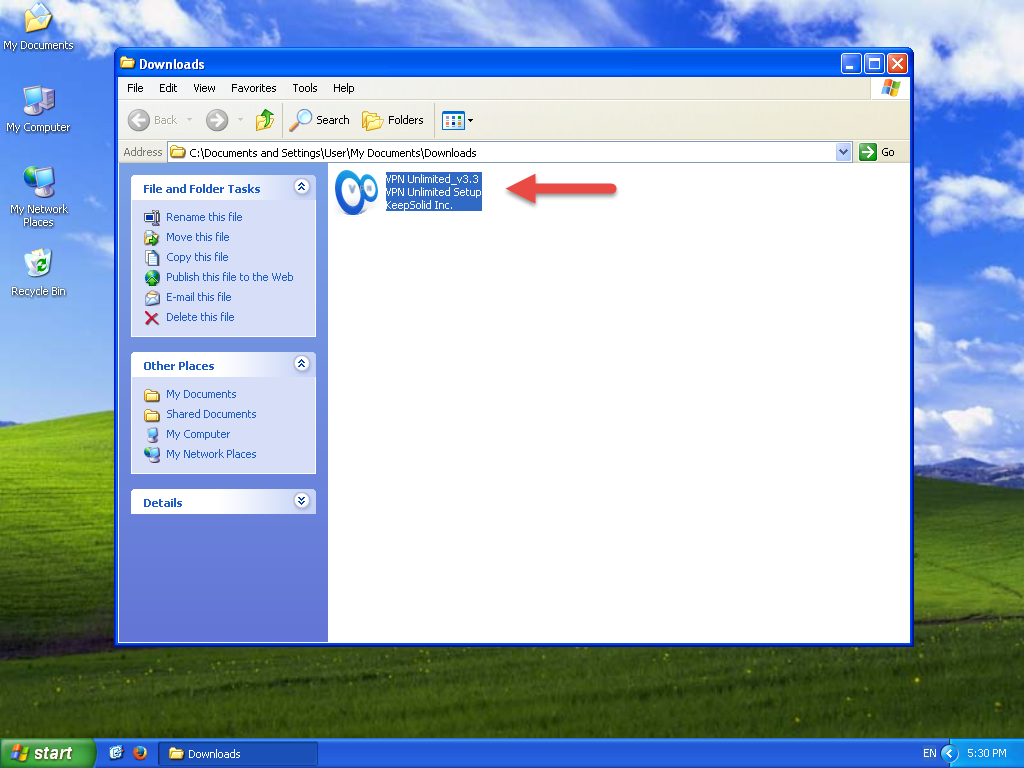Screen dimensions: 1024x768
Task: Select the VPN Unlimited installer icon
Action: point(356,192)
